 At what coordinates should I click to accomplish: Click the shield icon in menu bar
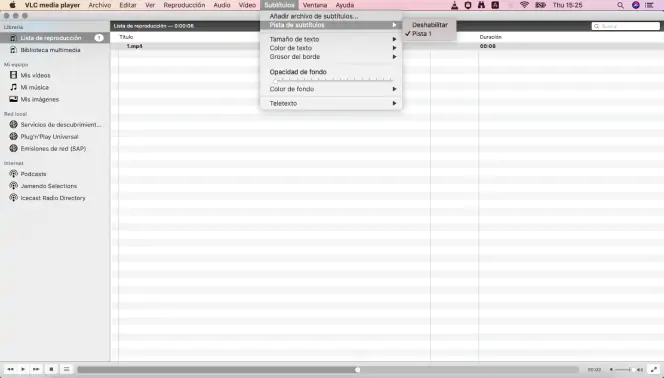coord(468,5)
